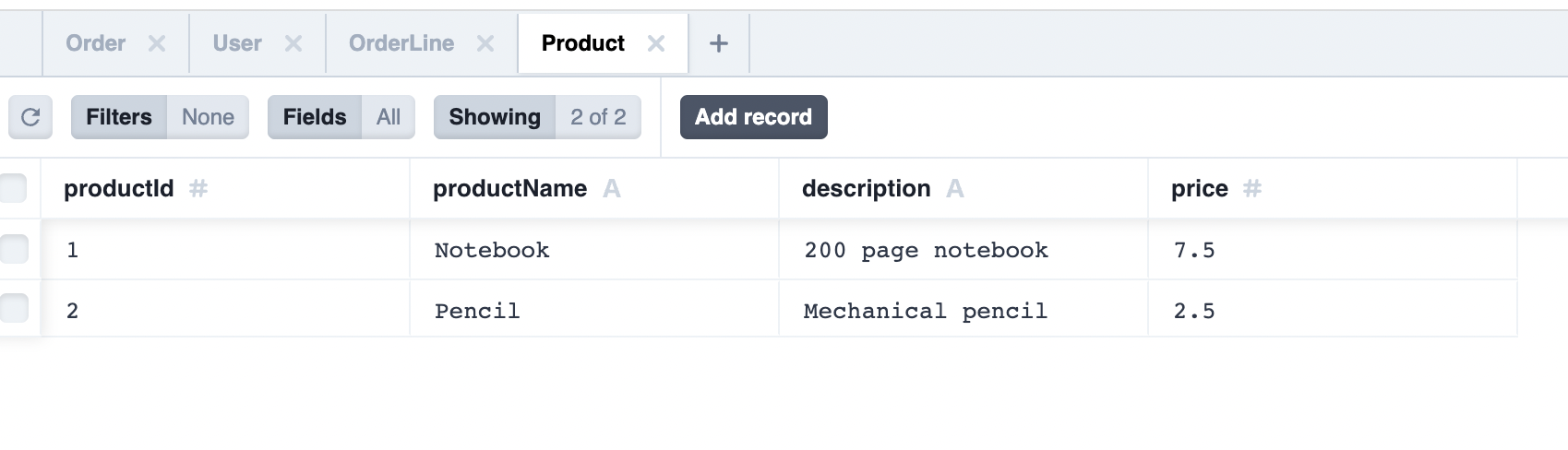This screenshot has width=1568, height=450.
Task: Click the refresh records icon
Action: click(x=30, y=117)
